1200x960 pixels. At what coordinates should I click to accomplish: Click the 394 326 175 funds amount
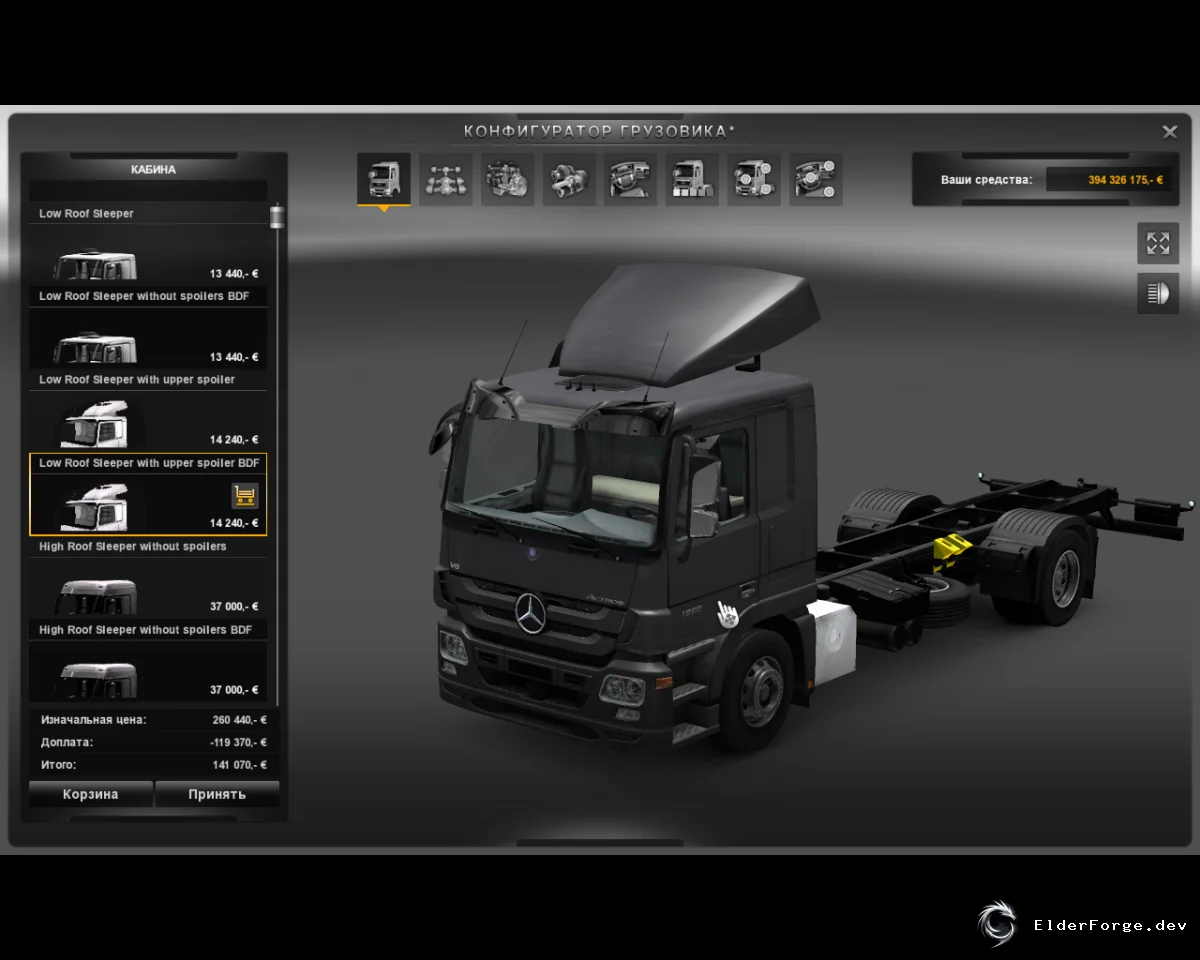(1125, 180)
